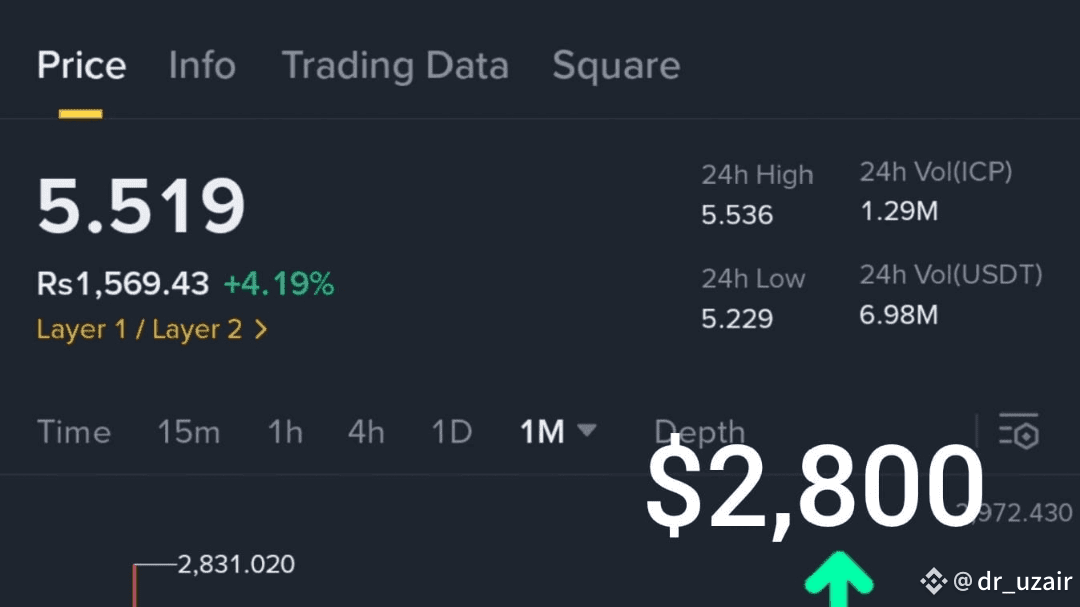
Task: Click the 2,831.020 high price marker
Action: (236, 564)
